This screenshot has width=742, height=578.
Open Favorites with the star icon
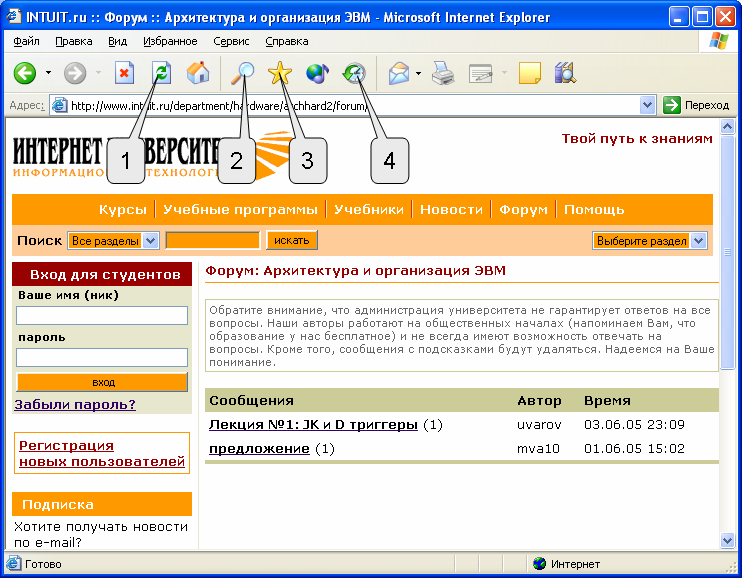[280, 73]
